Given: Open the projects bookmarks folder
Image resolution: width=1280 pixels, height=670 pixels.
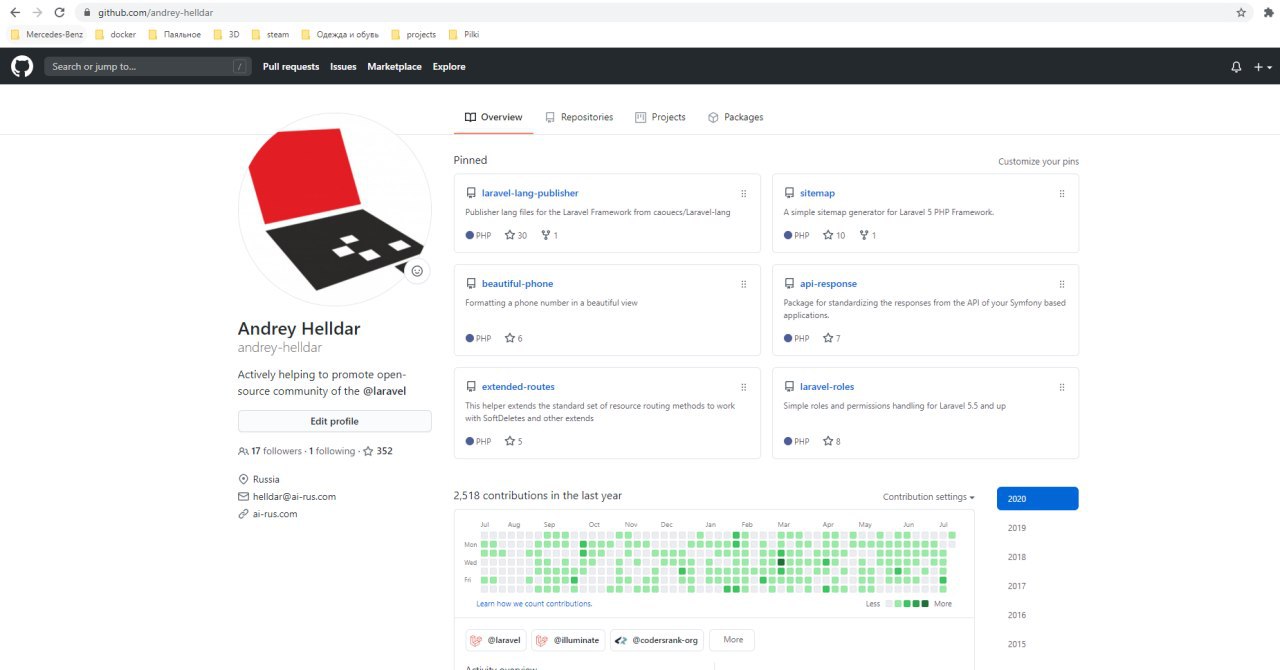Looking at the screenshot, I should [x=414, y=34].
